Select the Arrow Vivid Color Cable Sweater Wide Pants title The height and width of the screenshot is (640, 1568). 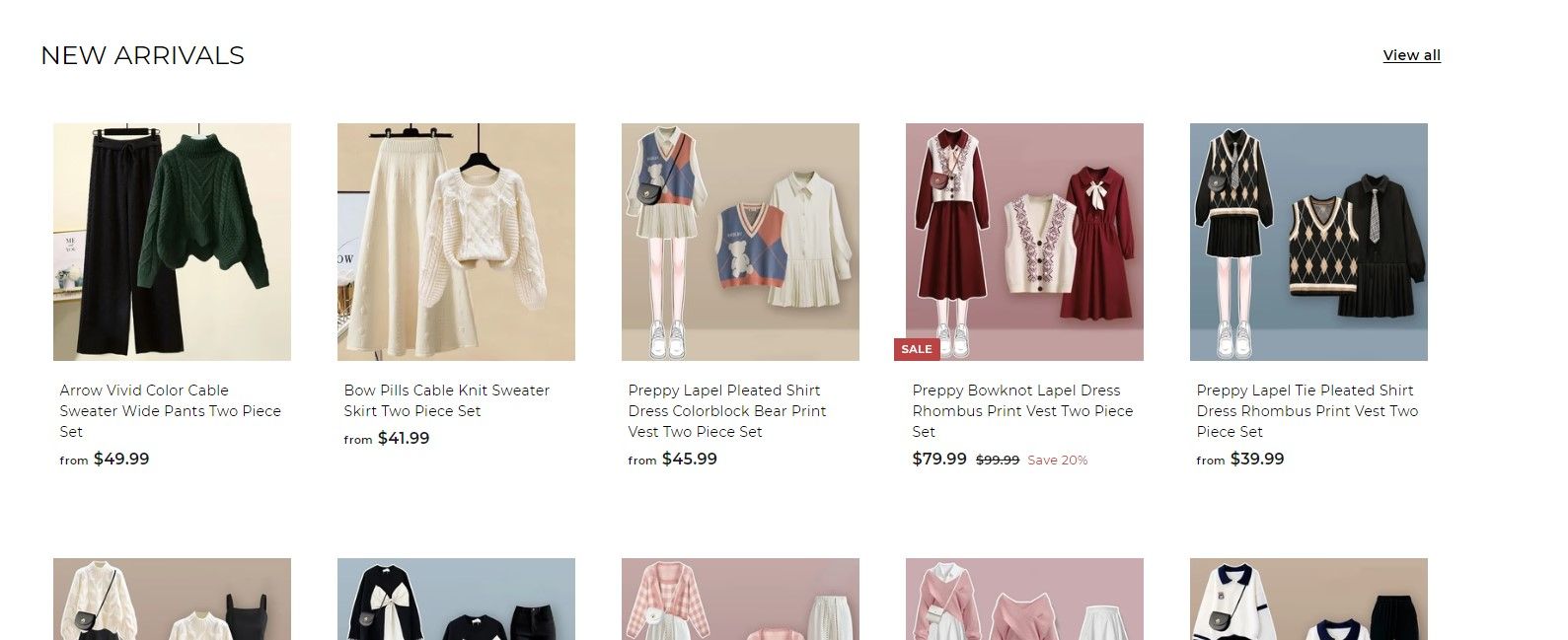click(170, 411)
